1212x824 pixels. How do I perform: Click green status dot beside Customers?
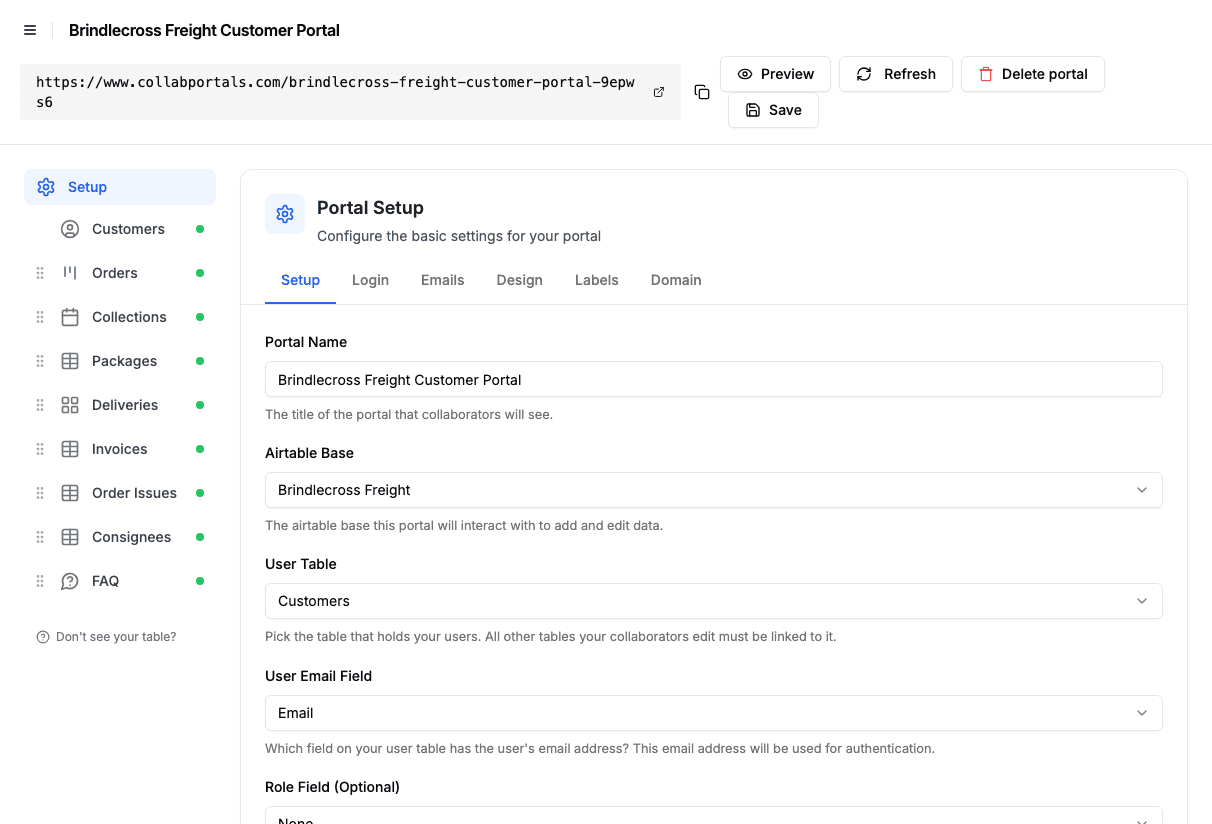pos(200,229)
